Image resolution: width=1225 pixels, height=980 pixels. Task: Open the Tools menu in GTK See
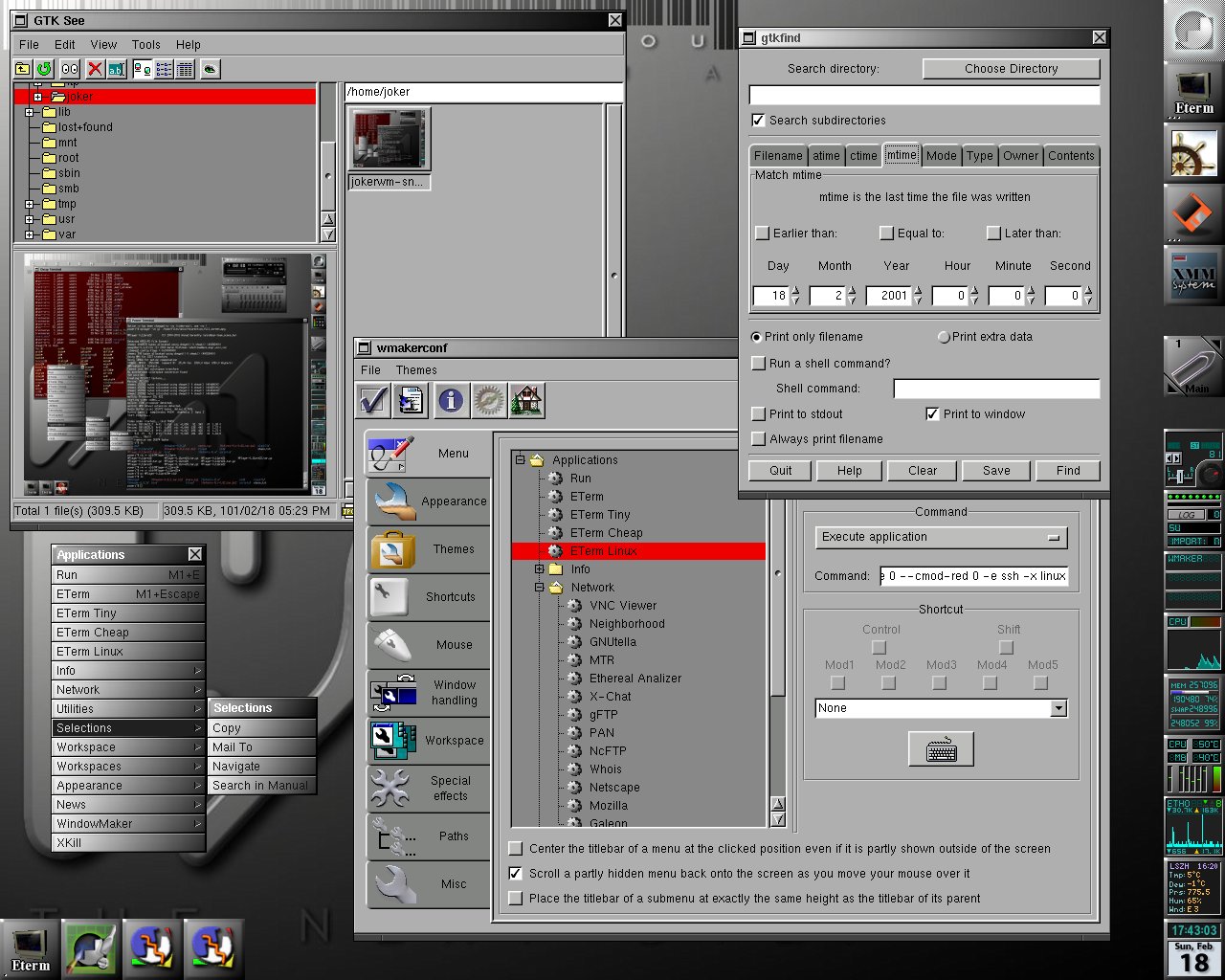145,45
